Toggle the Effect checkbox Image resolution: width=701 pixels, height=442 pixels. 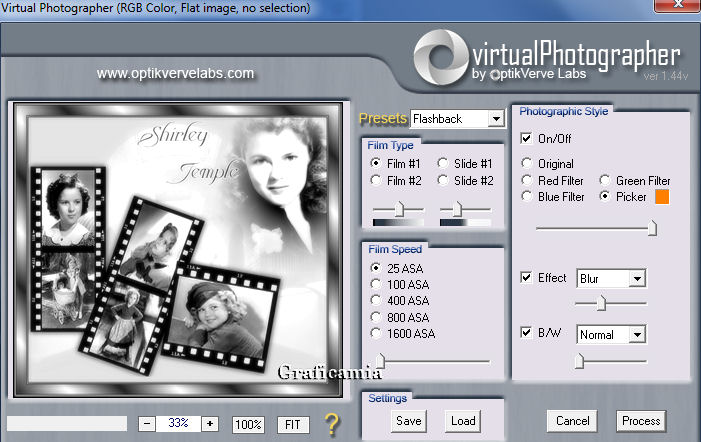pos(526,278)
